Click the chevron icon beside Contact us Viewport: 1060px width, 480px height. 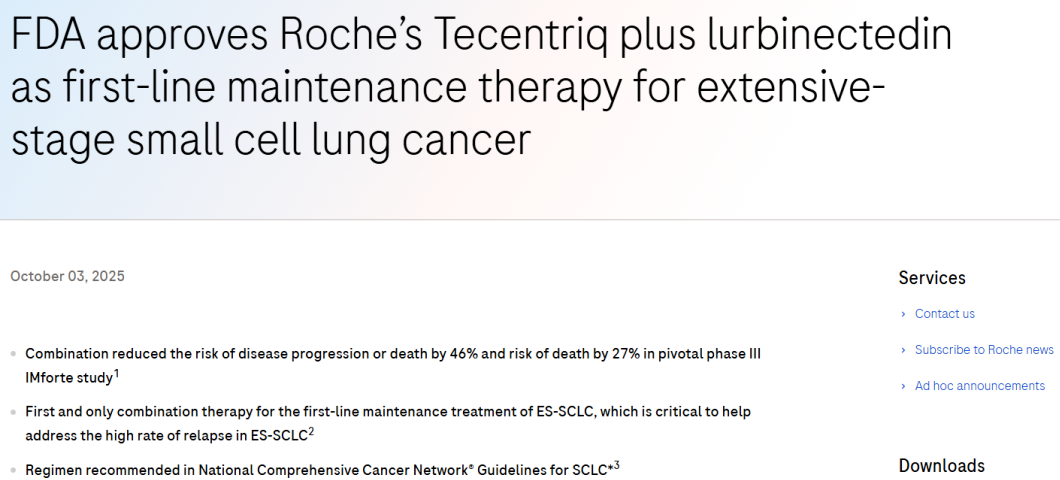[903, 314]
